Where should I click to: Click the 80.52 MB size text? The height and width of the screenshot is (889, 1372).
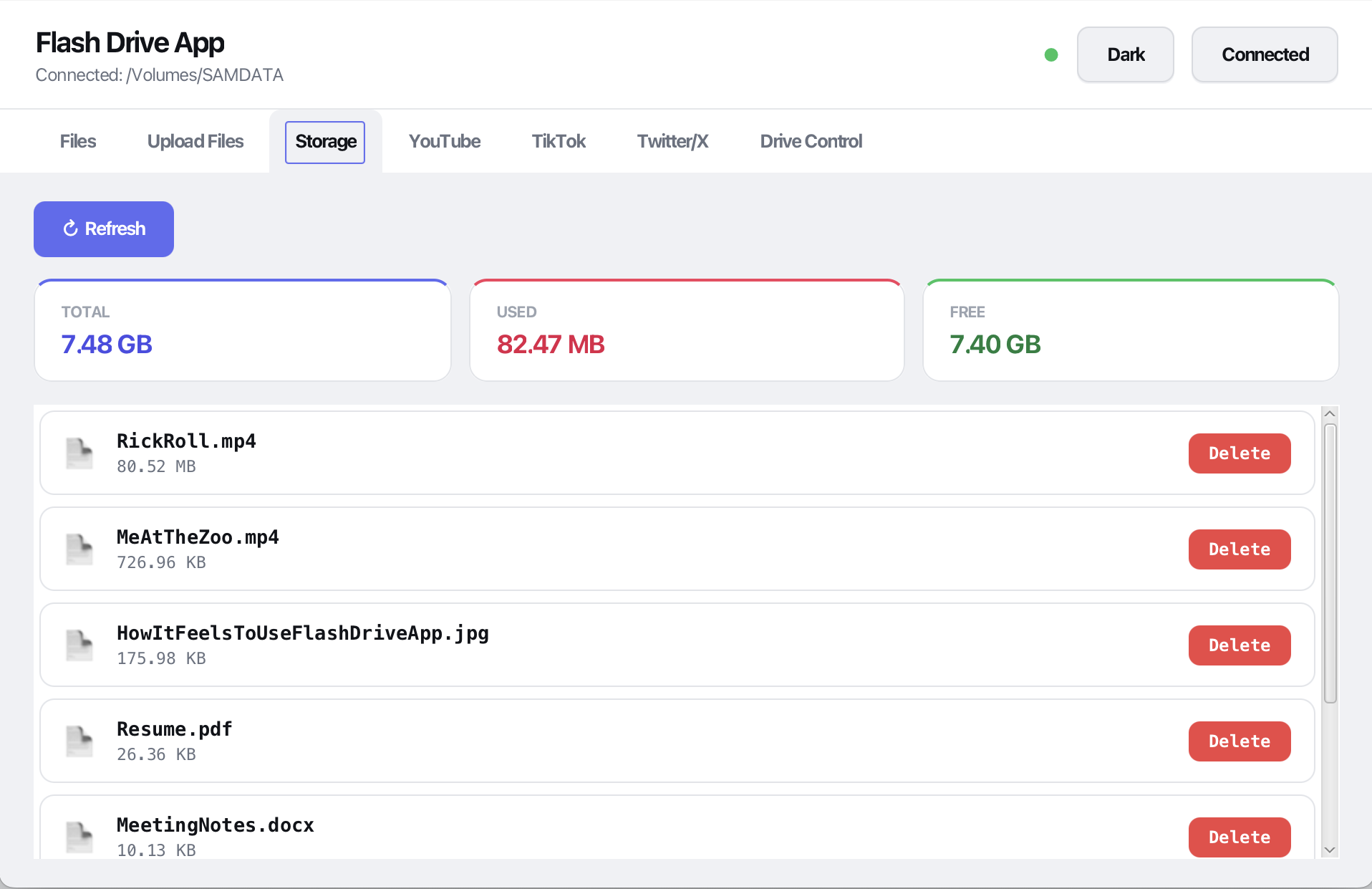click(x=156, y=466)
